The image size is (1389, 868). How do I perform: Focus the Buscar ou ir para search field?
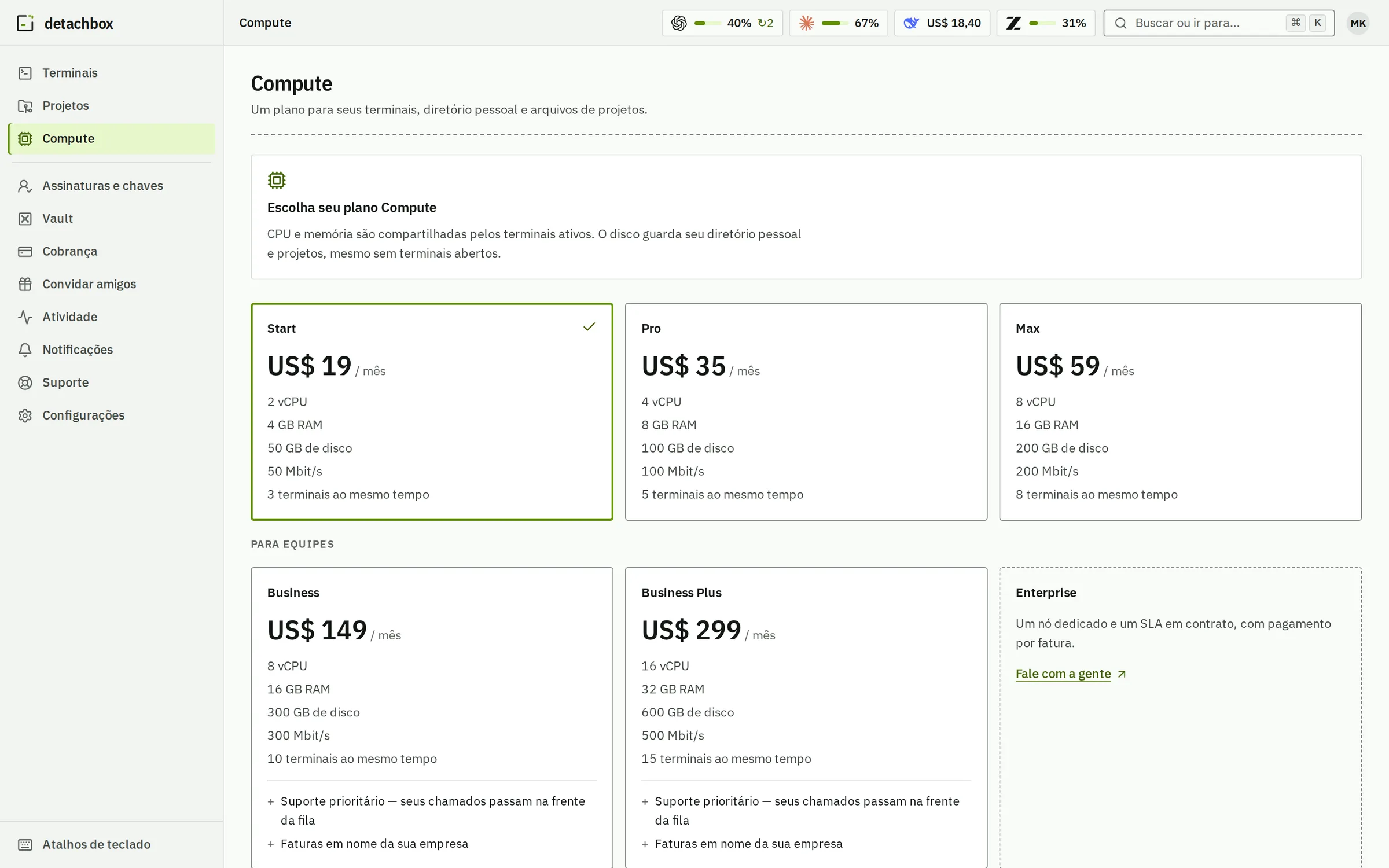point(1218,23)
